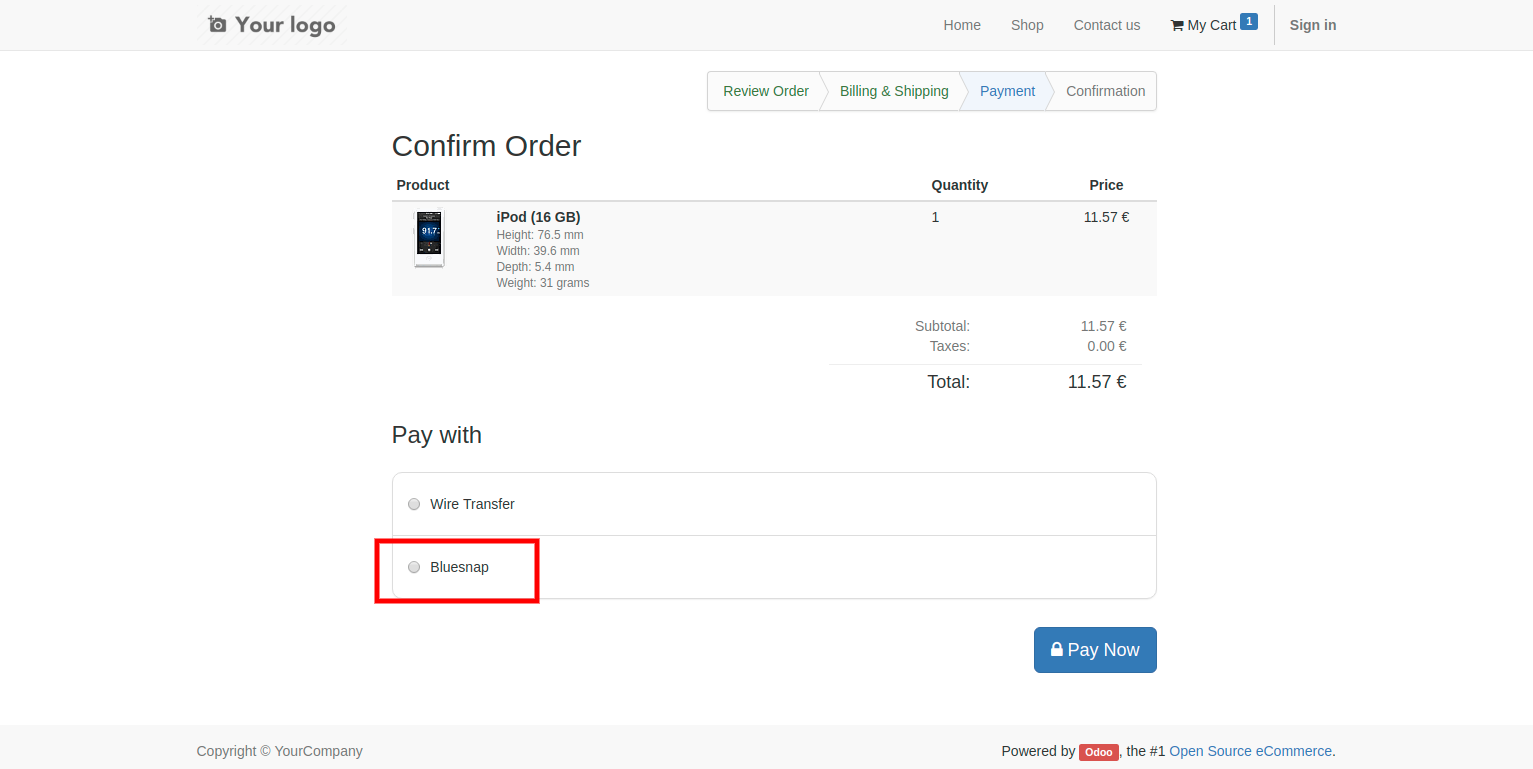Click the iPod (16 GB) product name

(538, 217)
